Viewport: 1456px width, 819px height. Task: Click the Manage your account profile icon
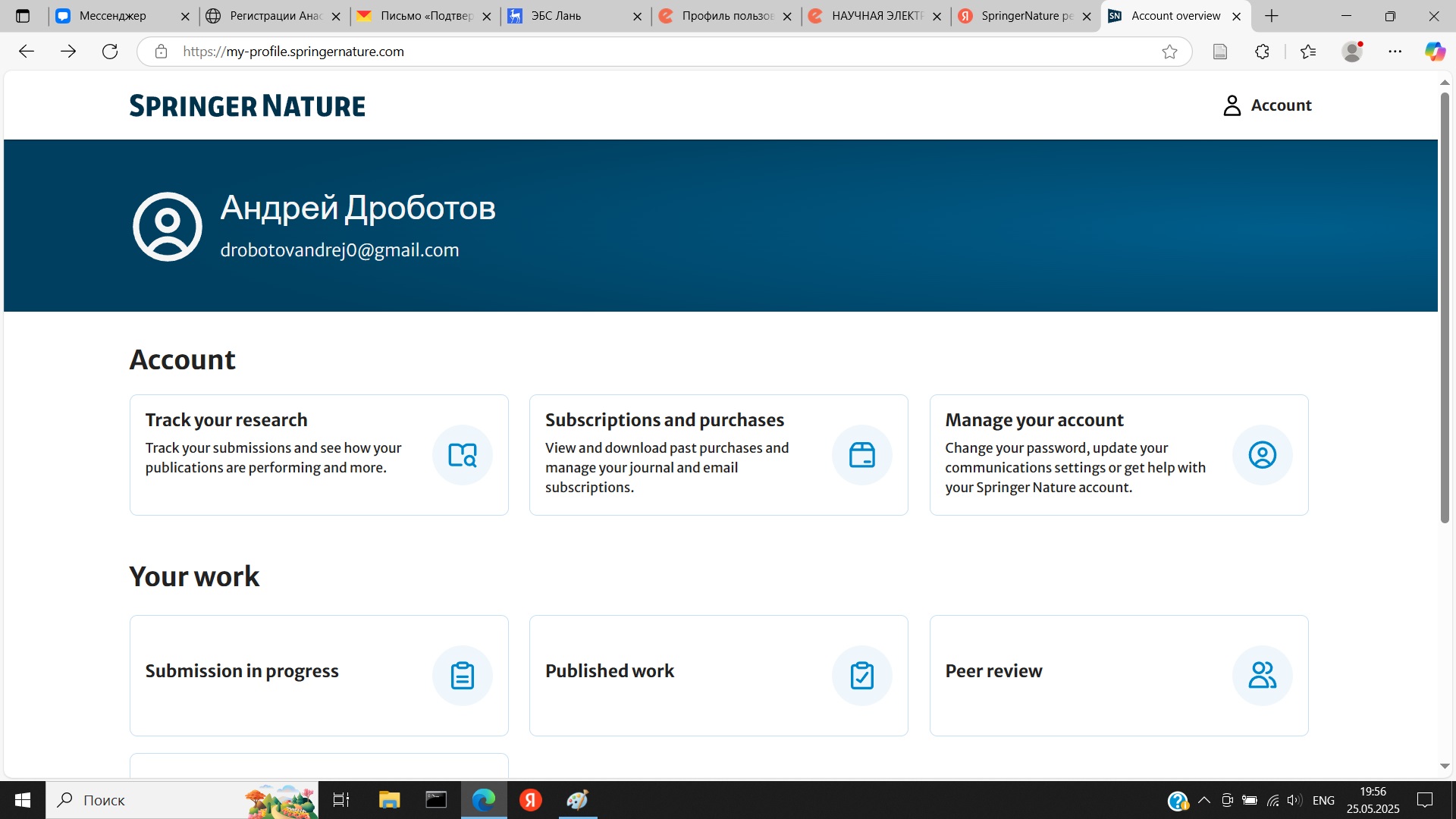point(1262,455)
